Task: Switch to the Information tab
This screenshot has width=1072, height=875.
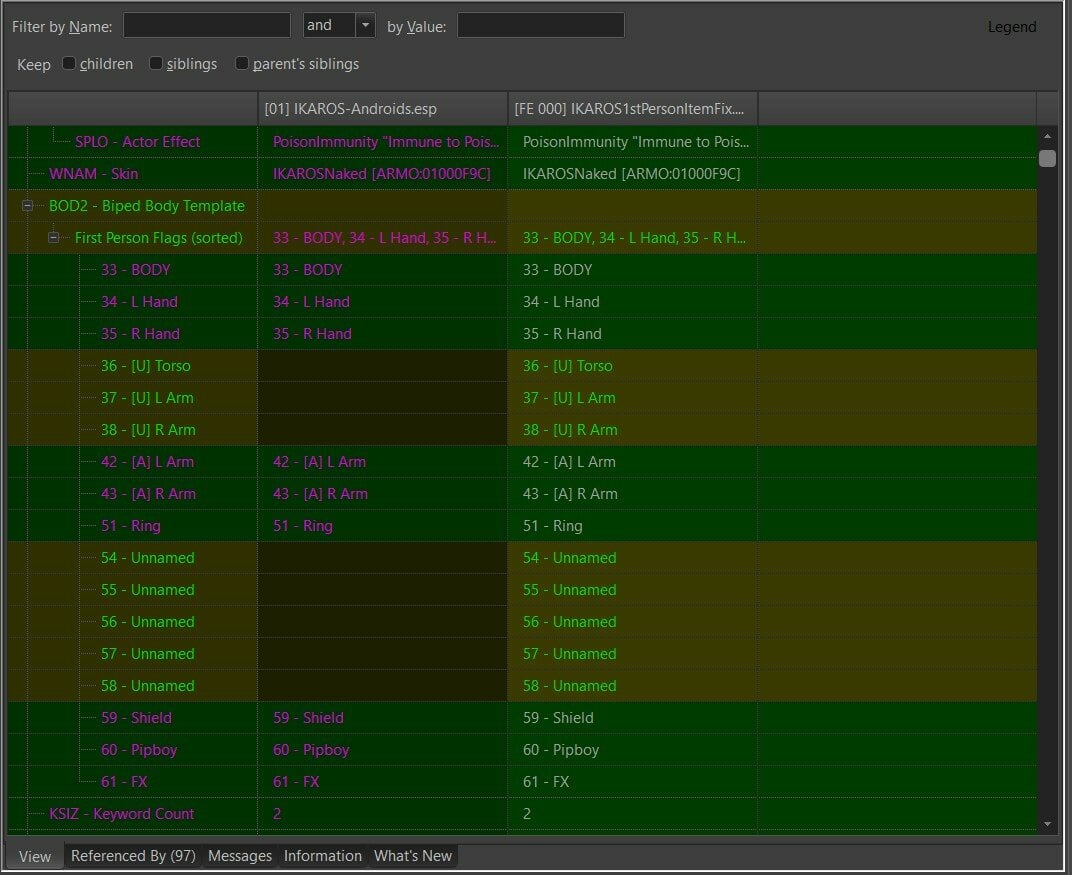Action: point(323,856)
